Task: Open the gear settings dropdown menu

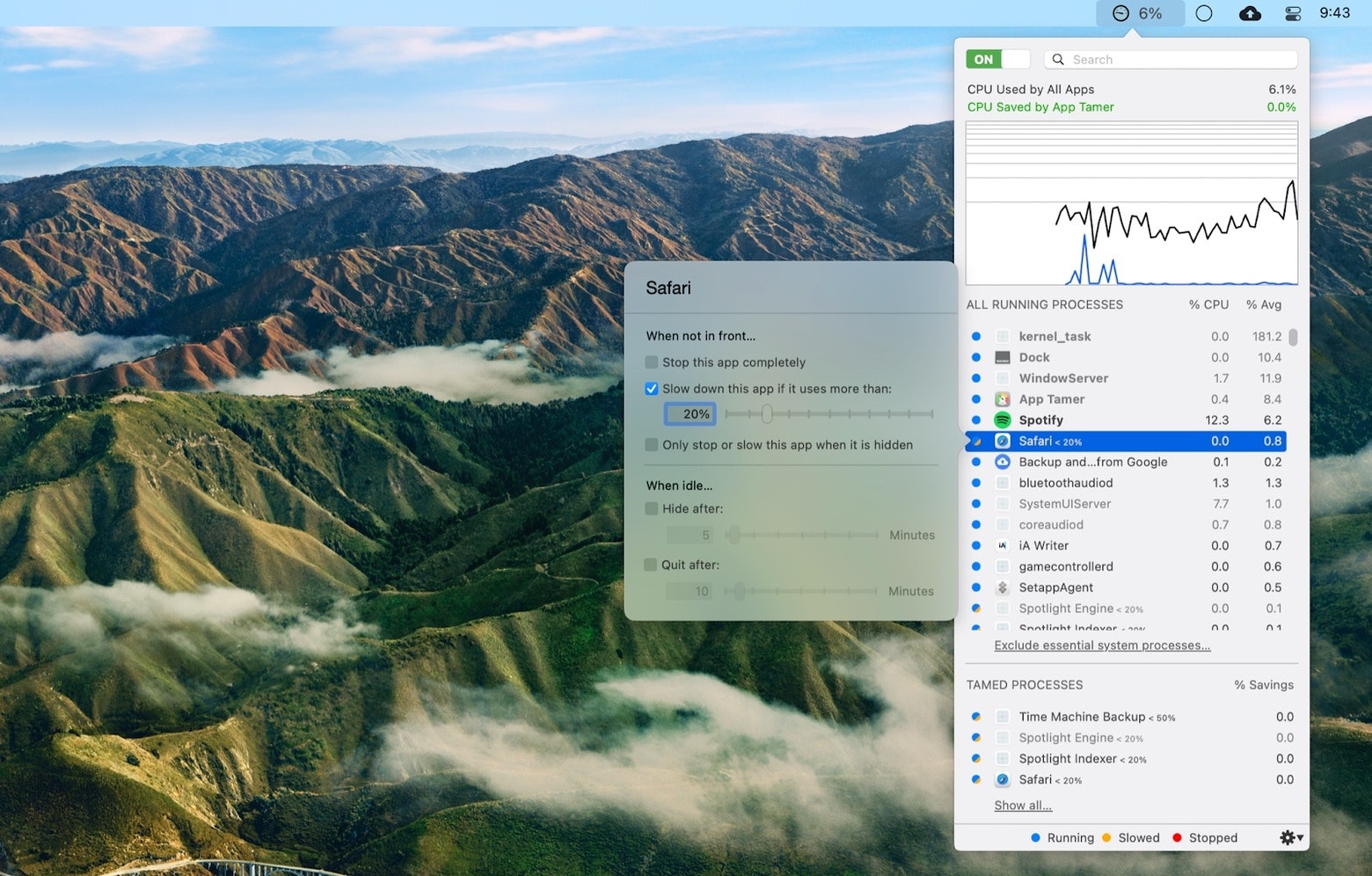Action: pos(1291,837)
